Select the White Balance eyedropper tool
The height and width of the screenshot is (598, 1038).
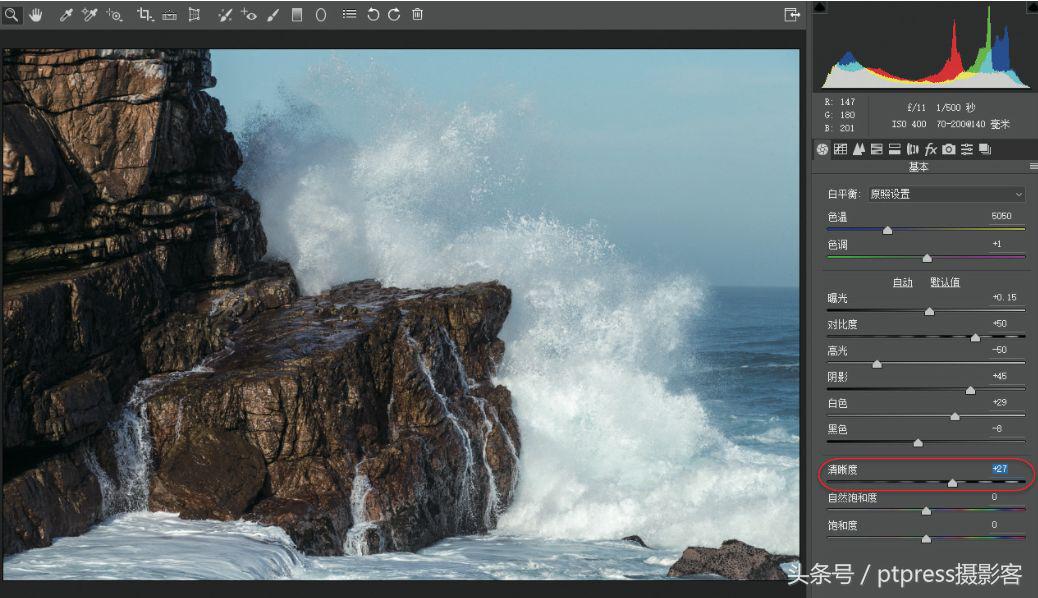pyautogui.click(x=66, y=15)
